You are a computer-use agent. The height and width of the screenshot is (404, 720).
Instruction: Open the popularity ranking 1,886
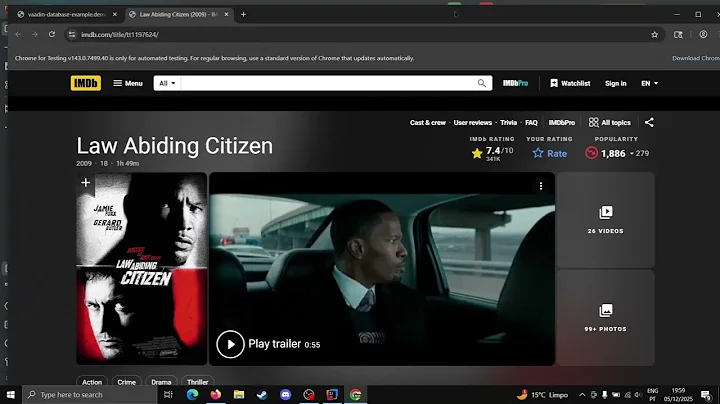click(617, 153)
